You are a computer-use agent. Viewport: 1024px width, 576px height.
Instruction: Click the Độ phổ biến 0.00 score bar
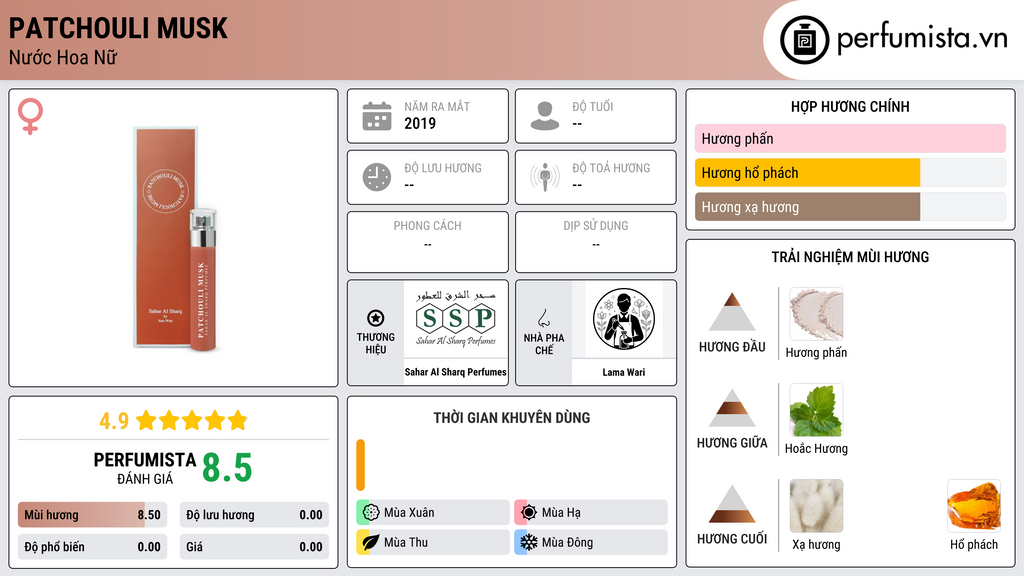(92, 547)
